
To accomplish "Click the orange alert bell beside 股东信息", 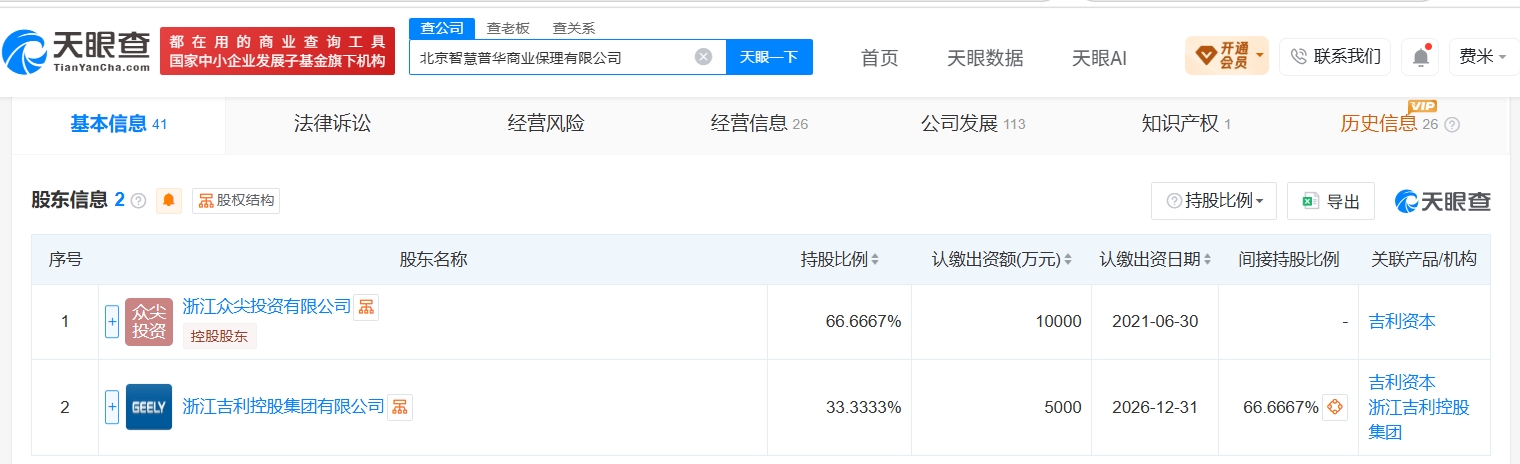I will [x=168, y=200].
